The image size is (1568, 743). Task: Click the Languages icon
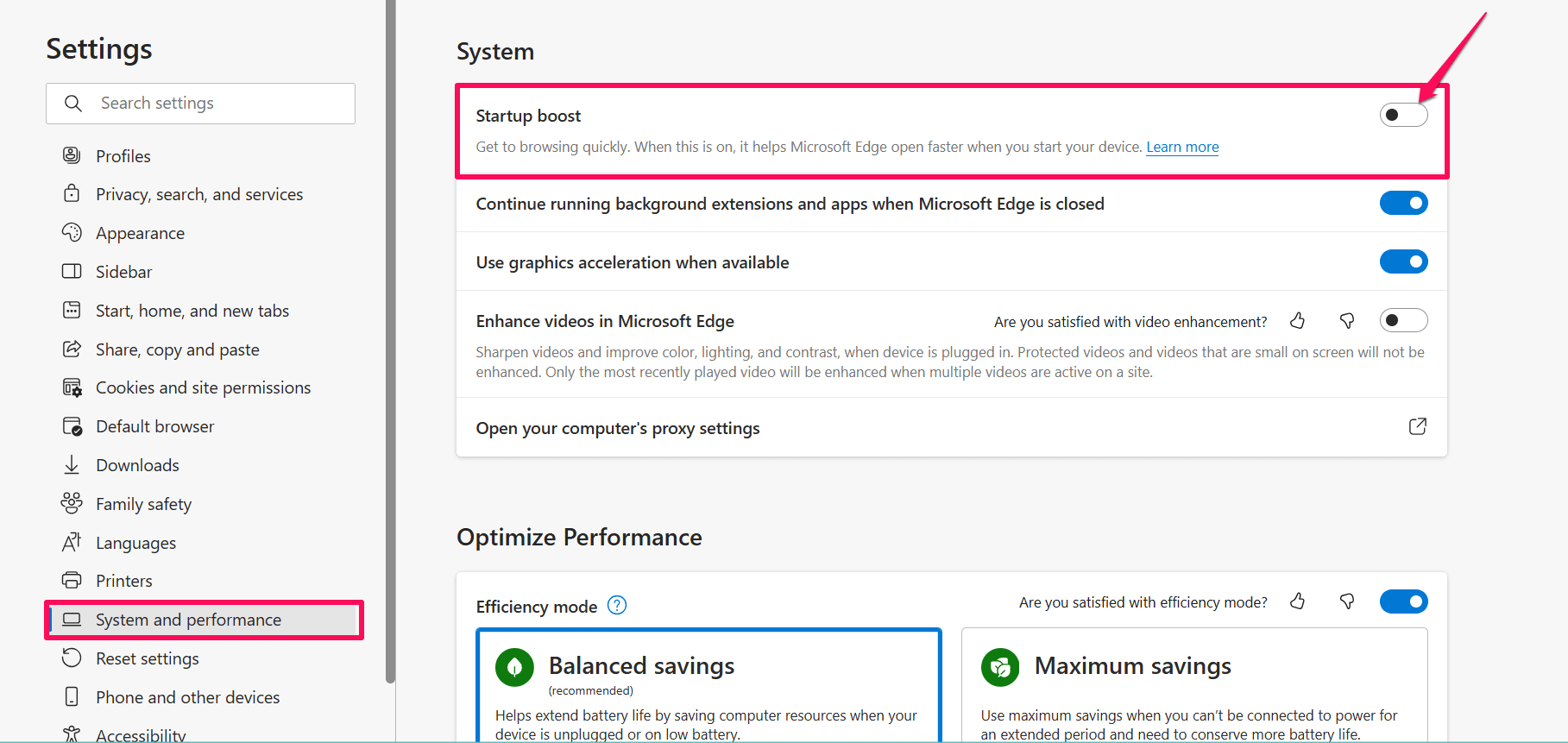(72, 542)
